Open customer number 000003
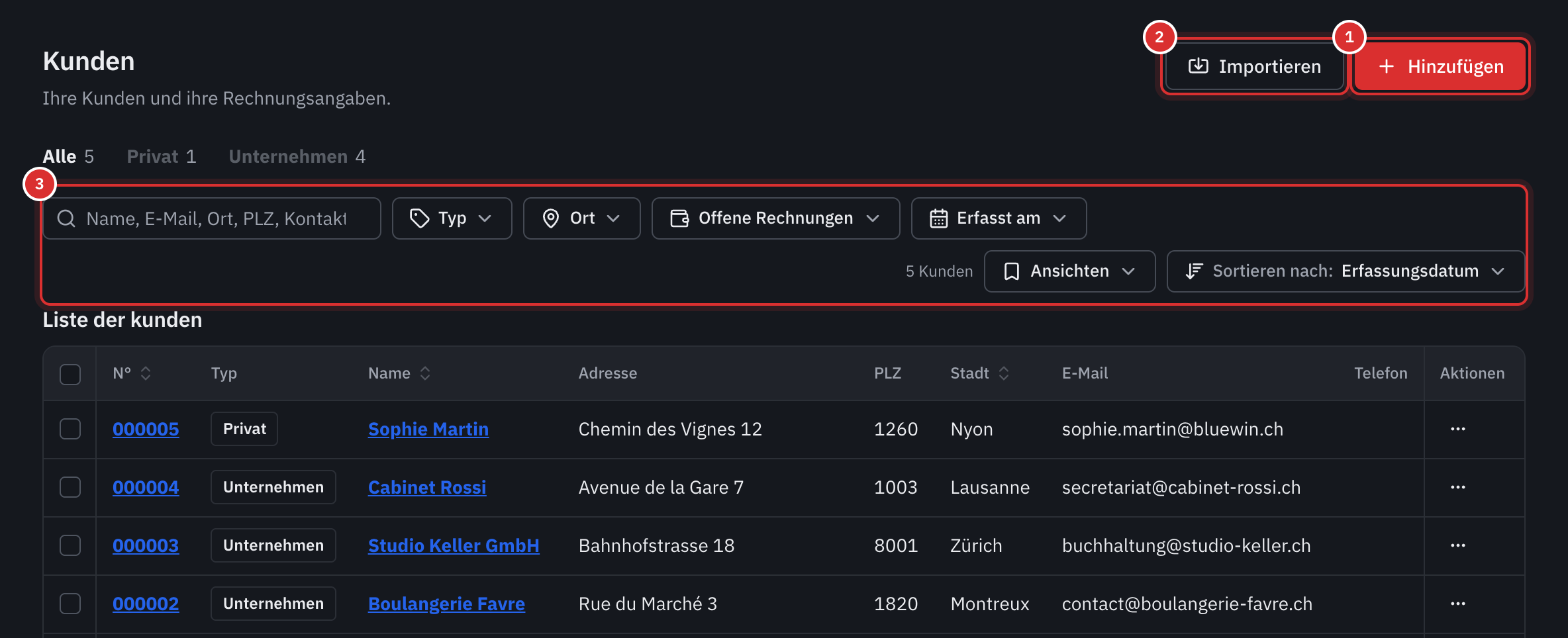 [146, 545]
